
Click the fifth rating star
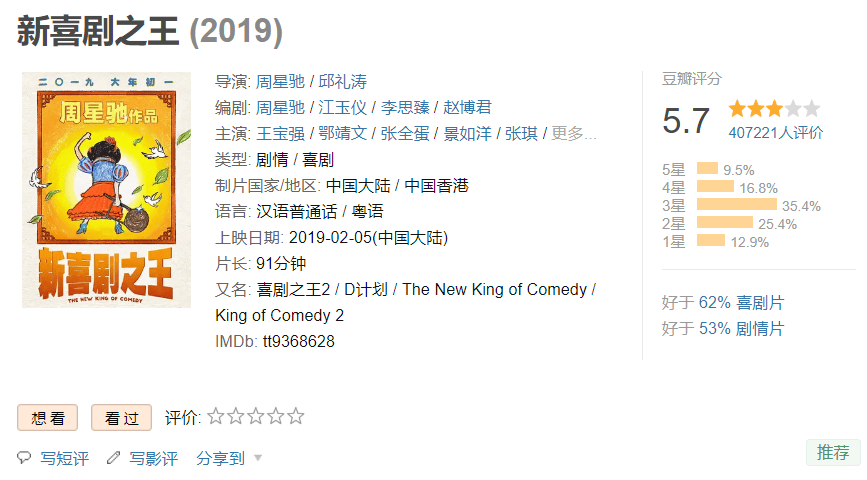[295, 417]
